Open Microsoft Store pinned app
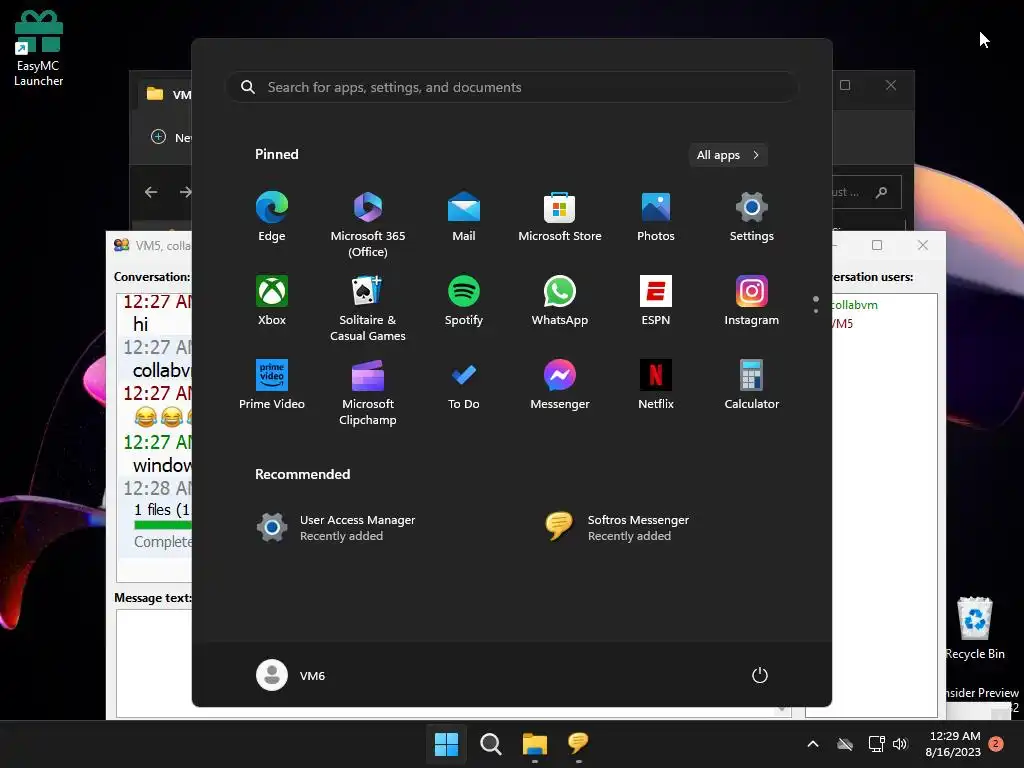This screenshot has height=768, width=1024. 560,217
